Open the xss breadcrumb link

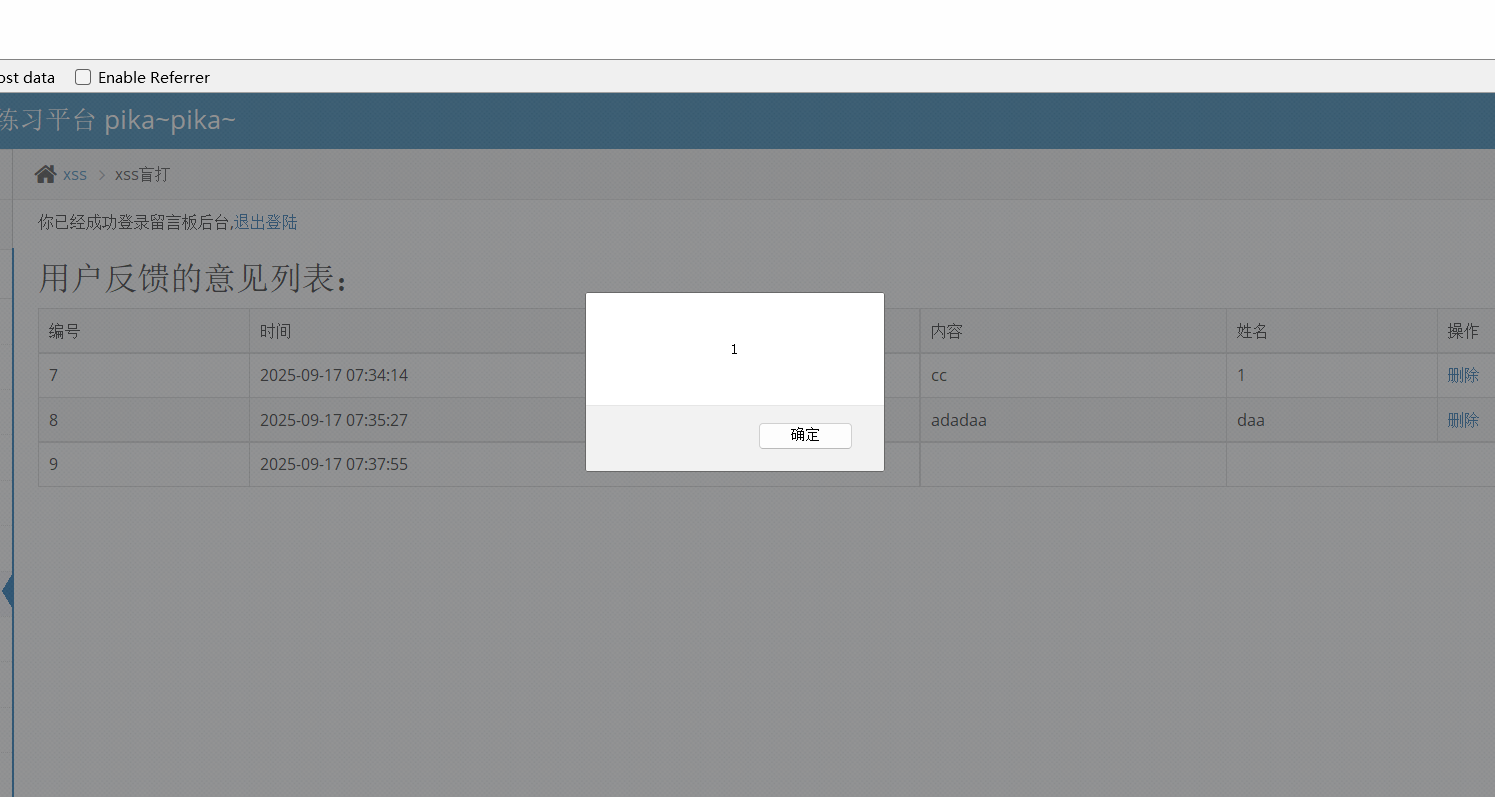click(x=75, y=174)
